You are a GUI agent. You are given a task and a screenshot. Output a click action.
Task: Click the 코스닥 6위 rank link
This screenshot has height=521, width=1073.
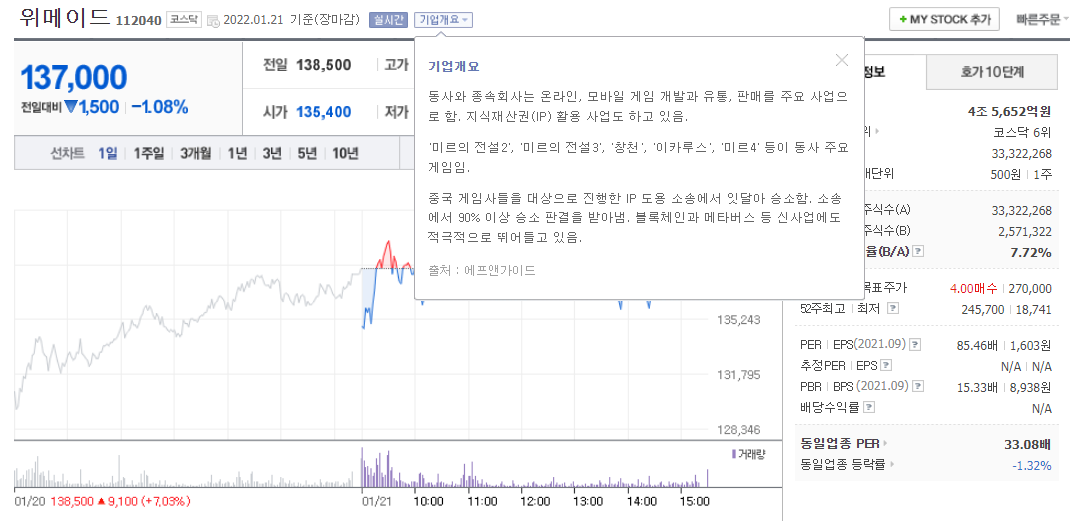tap(1021, 131)
